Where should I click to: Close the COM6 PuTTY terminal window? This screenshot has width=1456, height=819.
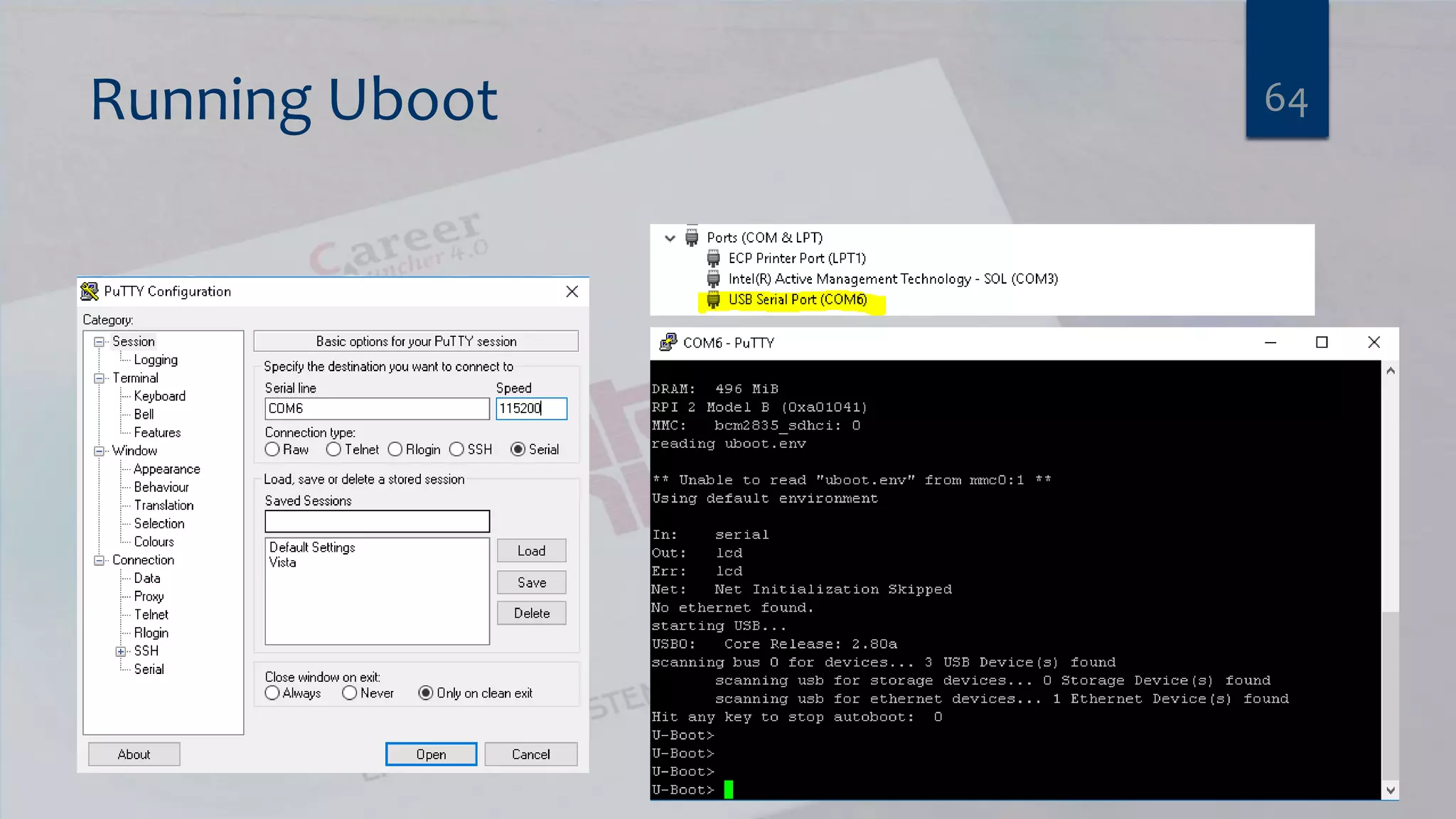click(x=1374, y=343)
